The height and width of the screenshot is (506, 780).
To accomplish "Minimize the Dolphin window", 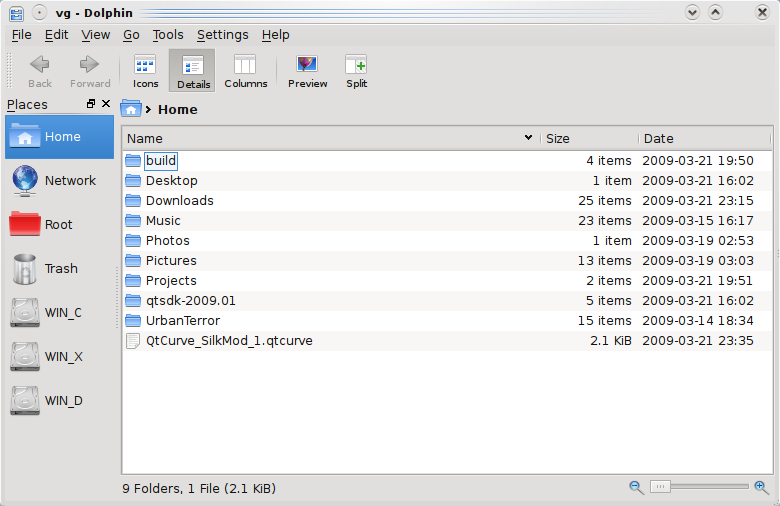I will (x=692, y=12).
